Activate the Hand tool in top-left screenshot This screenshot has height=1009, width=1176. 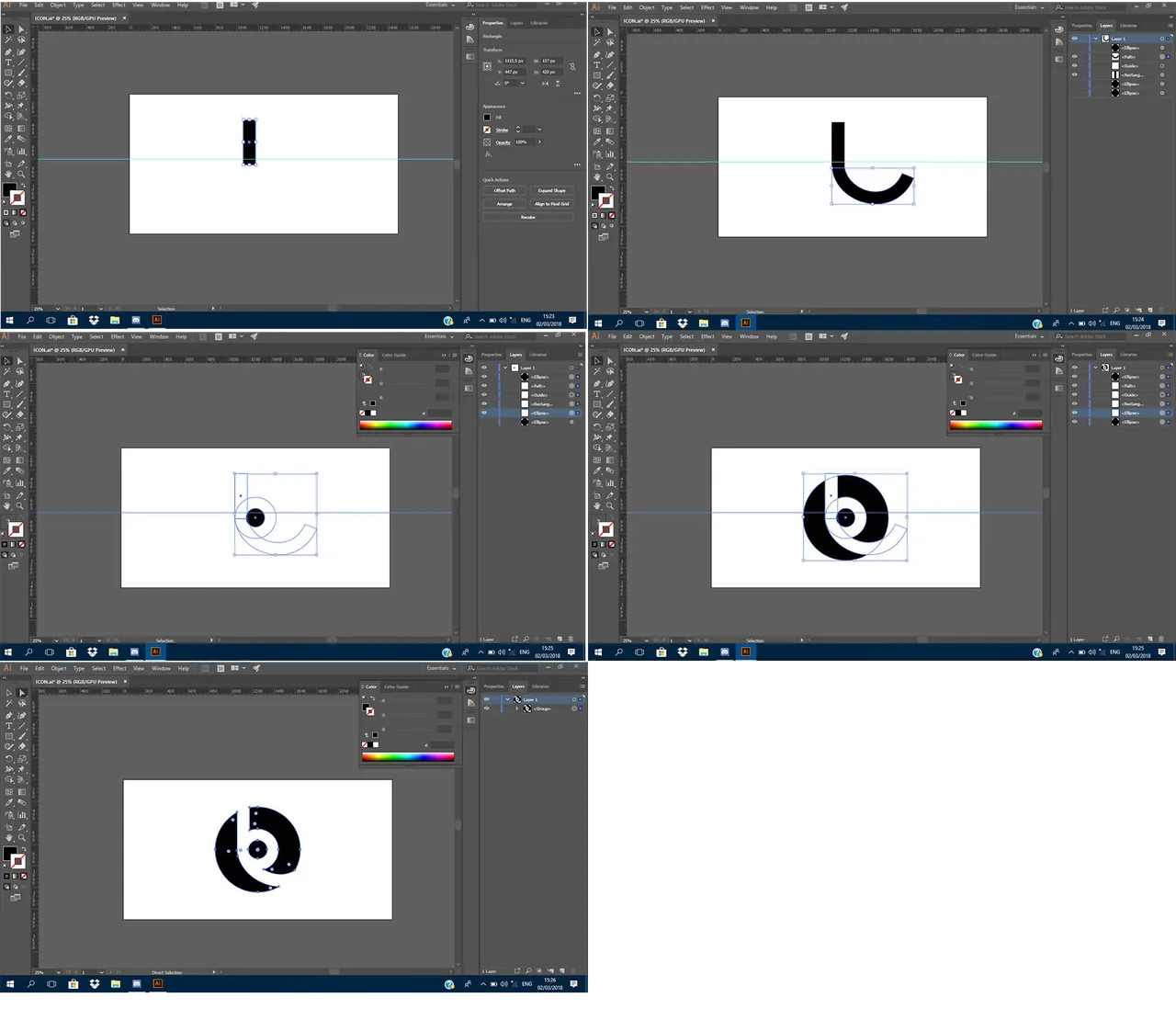coord(8,174)
